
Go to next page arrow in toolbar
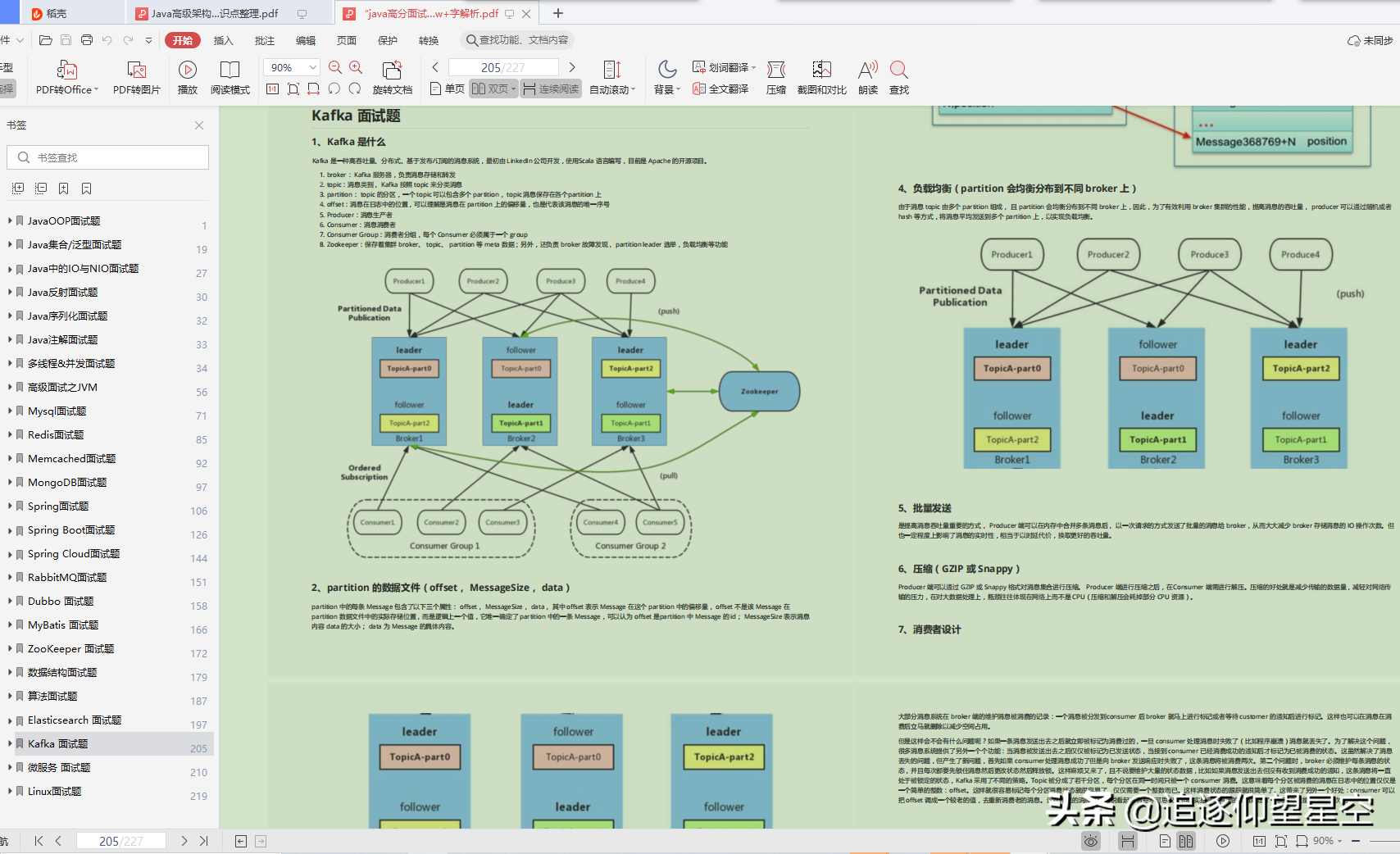[572, 67]
